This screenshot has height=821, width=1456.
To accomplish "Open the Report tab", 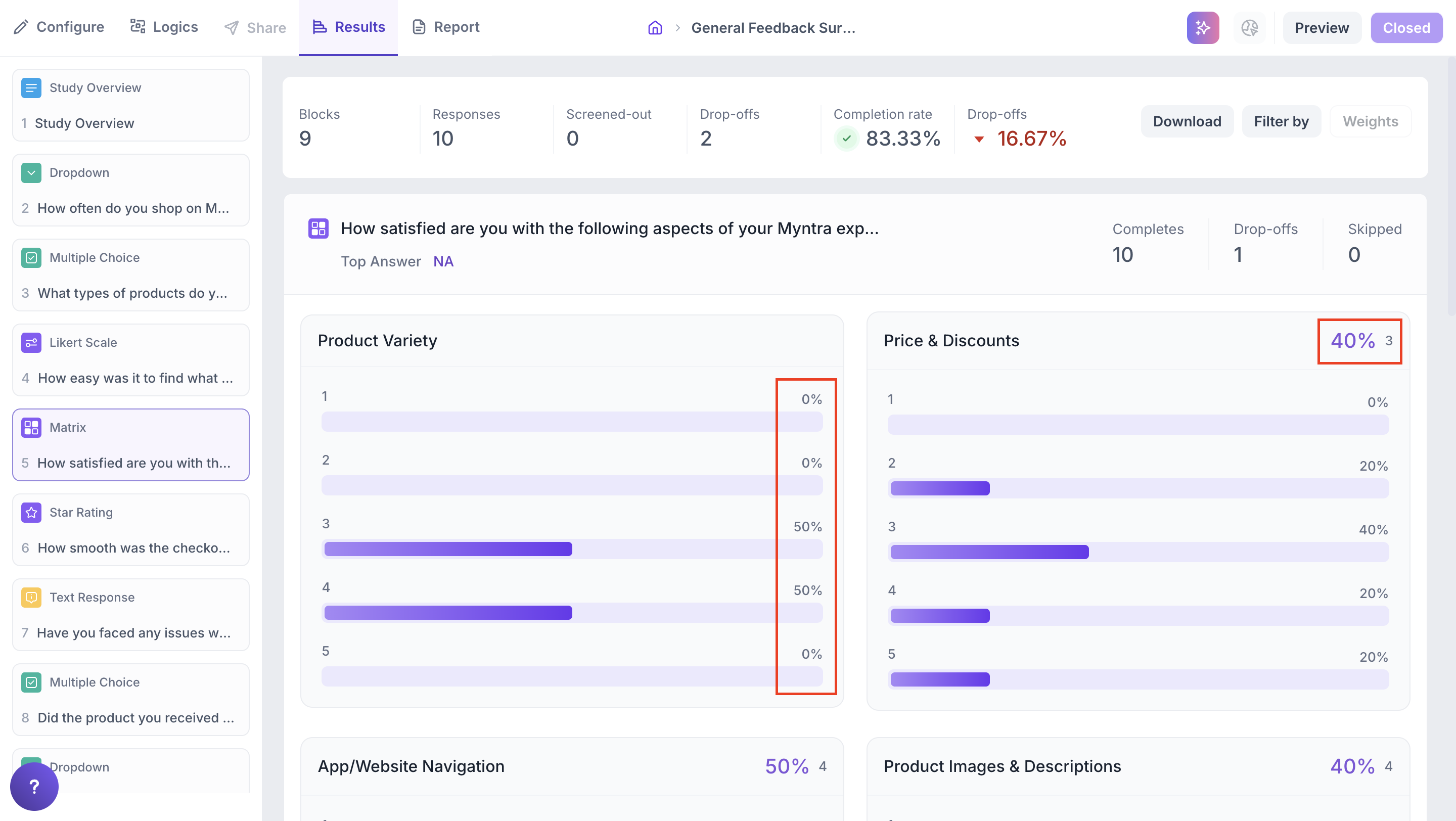I will pos(445,27).
